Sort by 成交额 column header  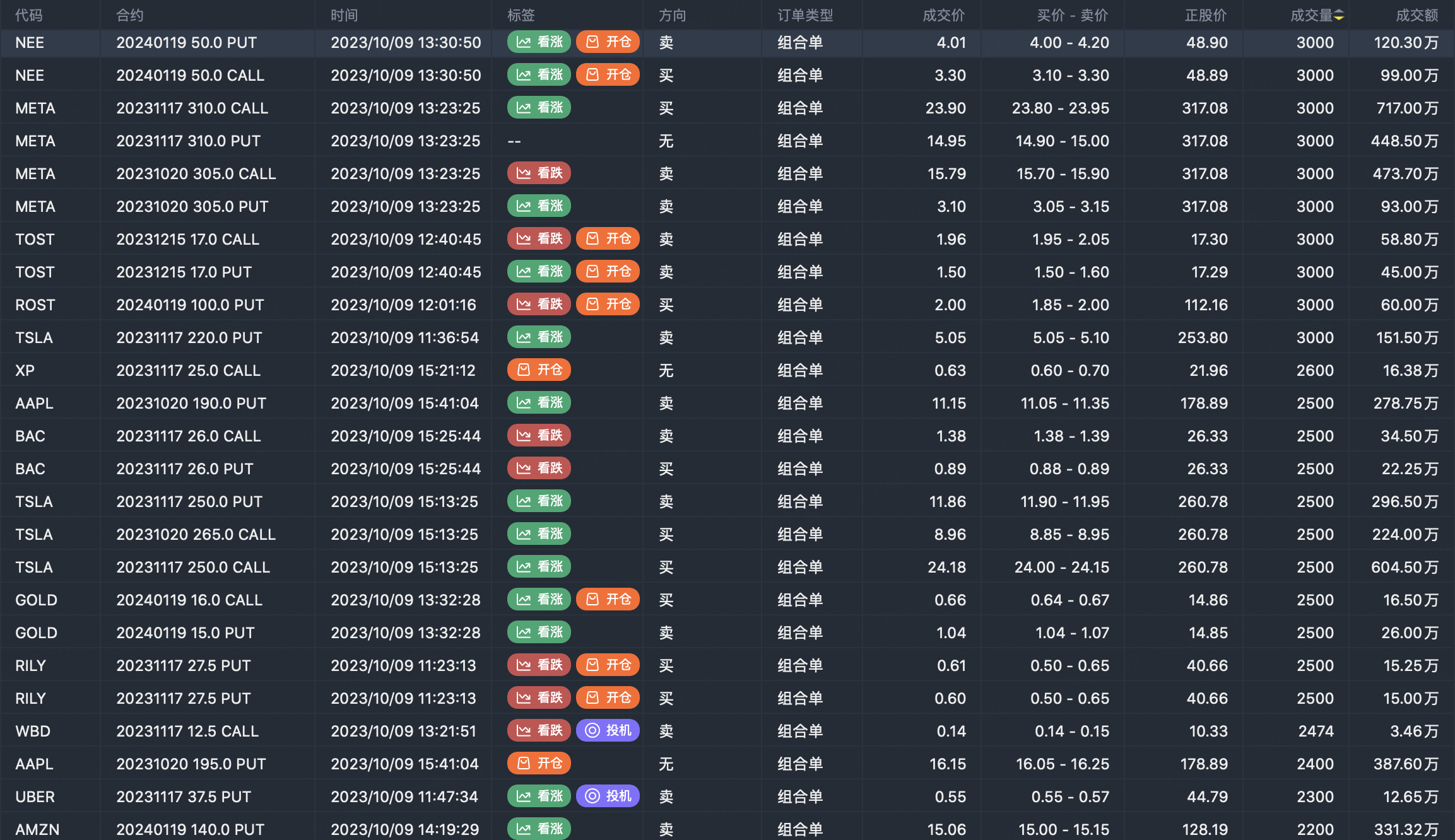click(x=1416, y=15)
